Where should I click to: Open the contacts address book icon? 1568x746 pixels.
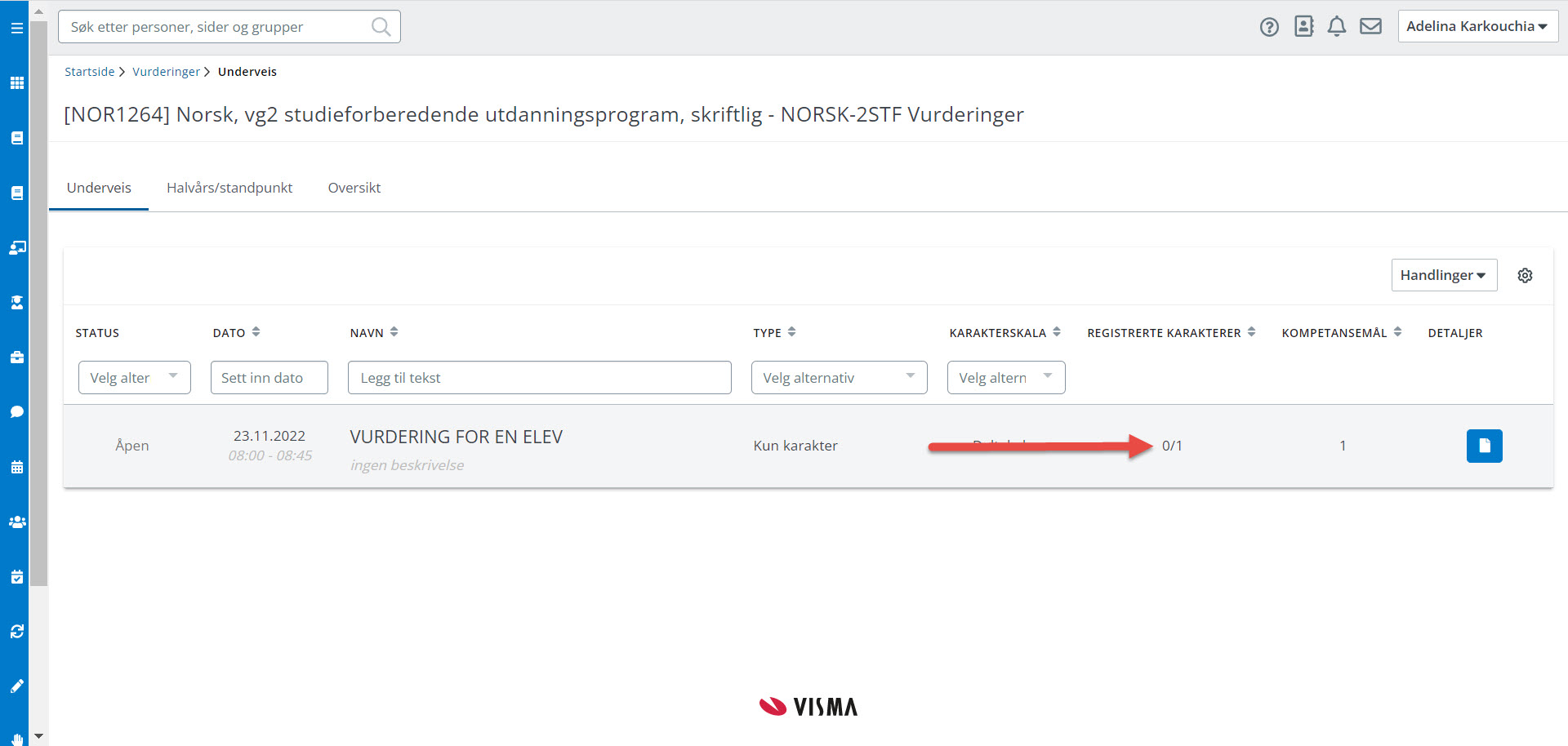click(x=1303, y=27)
